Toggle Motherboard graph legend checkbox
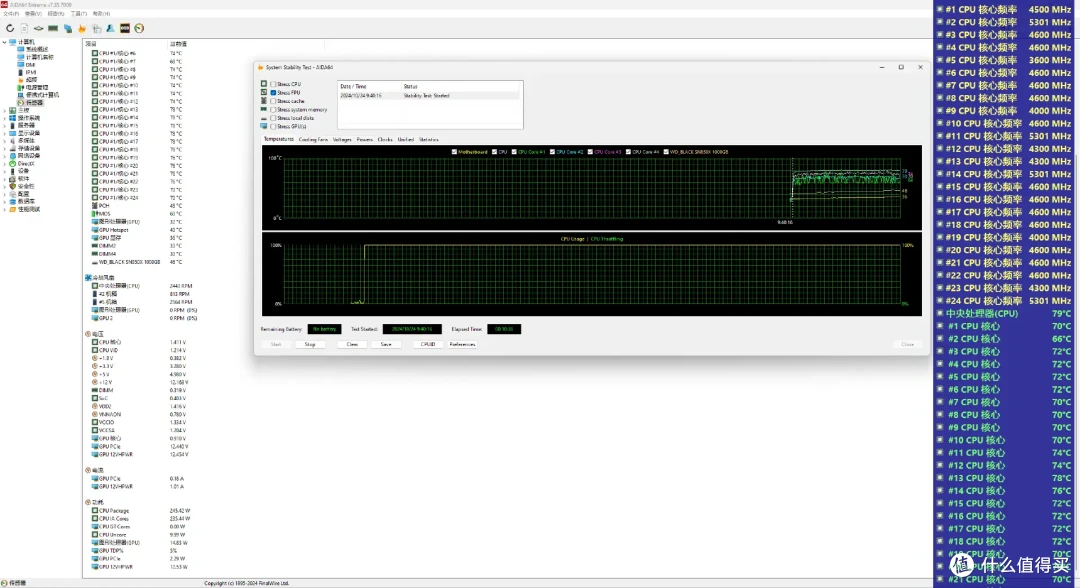Screen dimensions: 1080x588 454,151
